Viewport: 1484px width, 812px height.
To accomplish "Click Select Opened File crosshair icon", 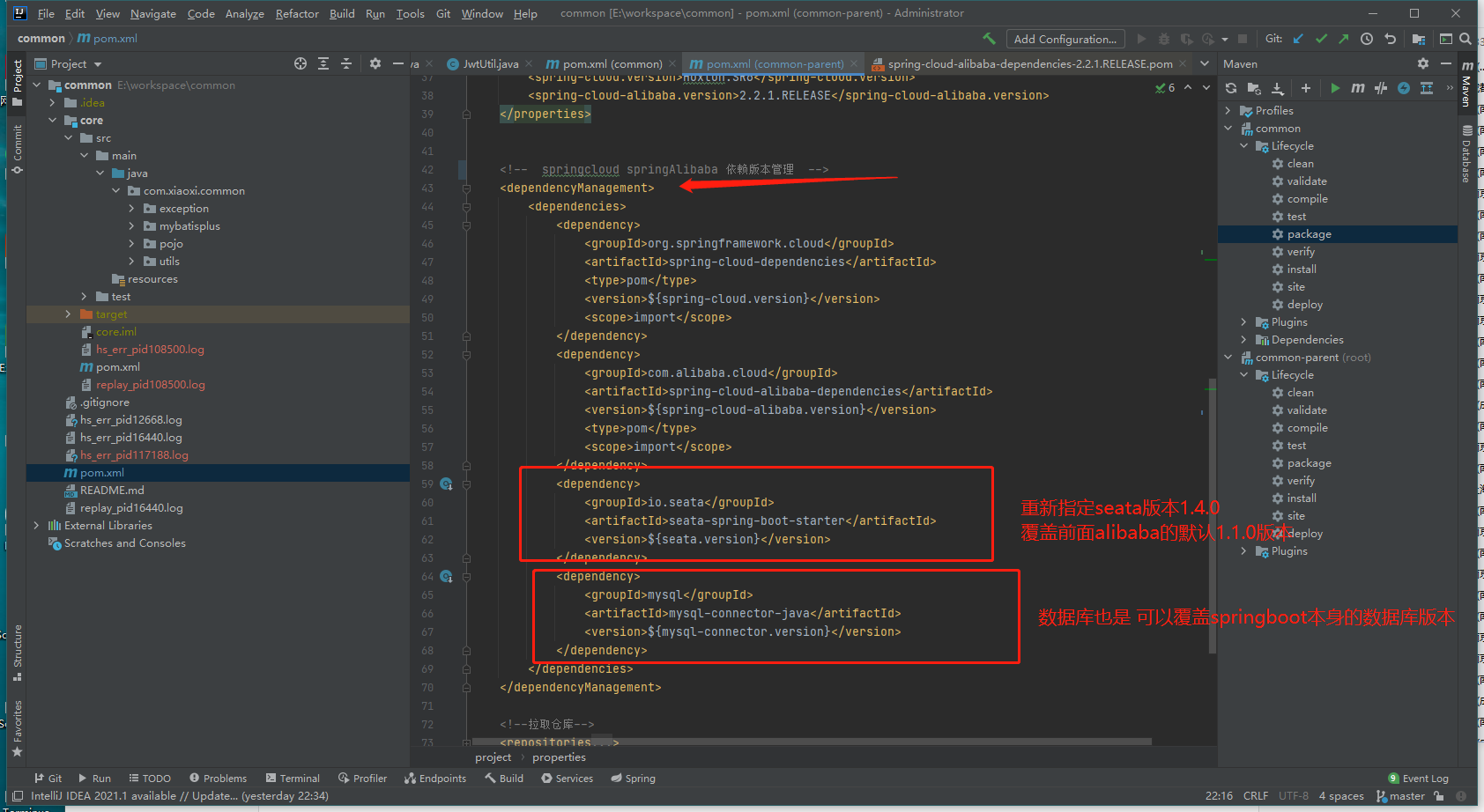I will [x=301, y=63].
